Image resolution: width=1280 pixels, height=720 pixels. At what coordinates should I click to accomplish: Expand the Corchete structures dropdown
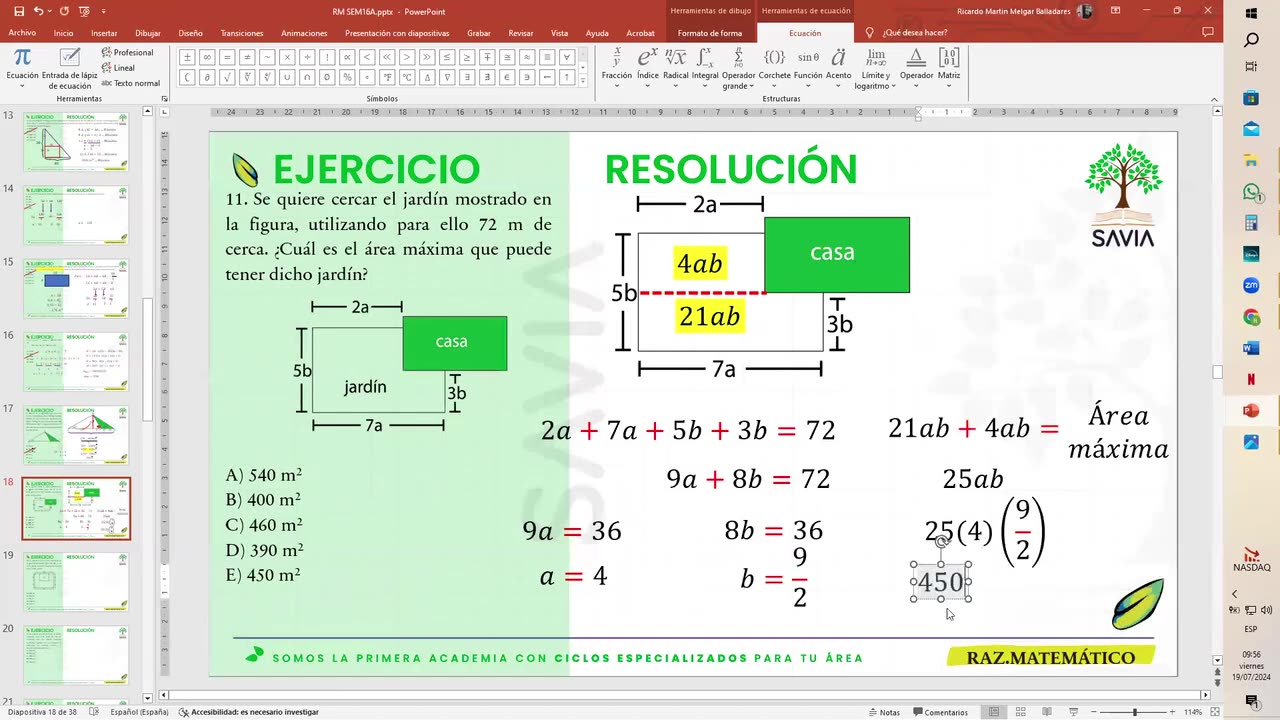[774, 67]
